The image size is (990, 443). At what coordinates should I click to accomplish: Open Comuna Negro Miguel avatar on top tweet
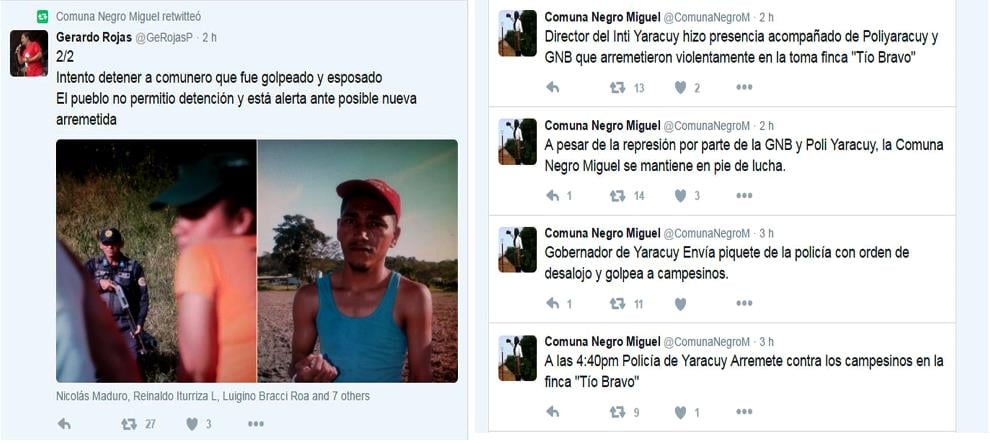coord(517,33)
